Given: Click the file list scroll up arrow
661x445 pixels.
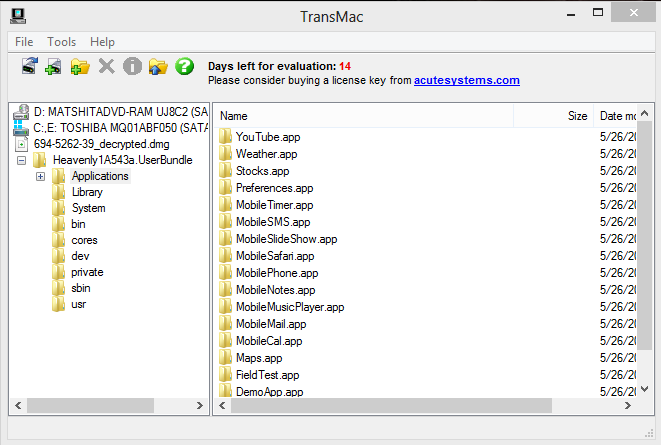Looking at the screenshot, I should (645, 113).
